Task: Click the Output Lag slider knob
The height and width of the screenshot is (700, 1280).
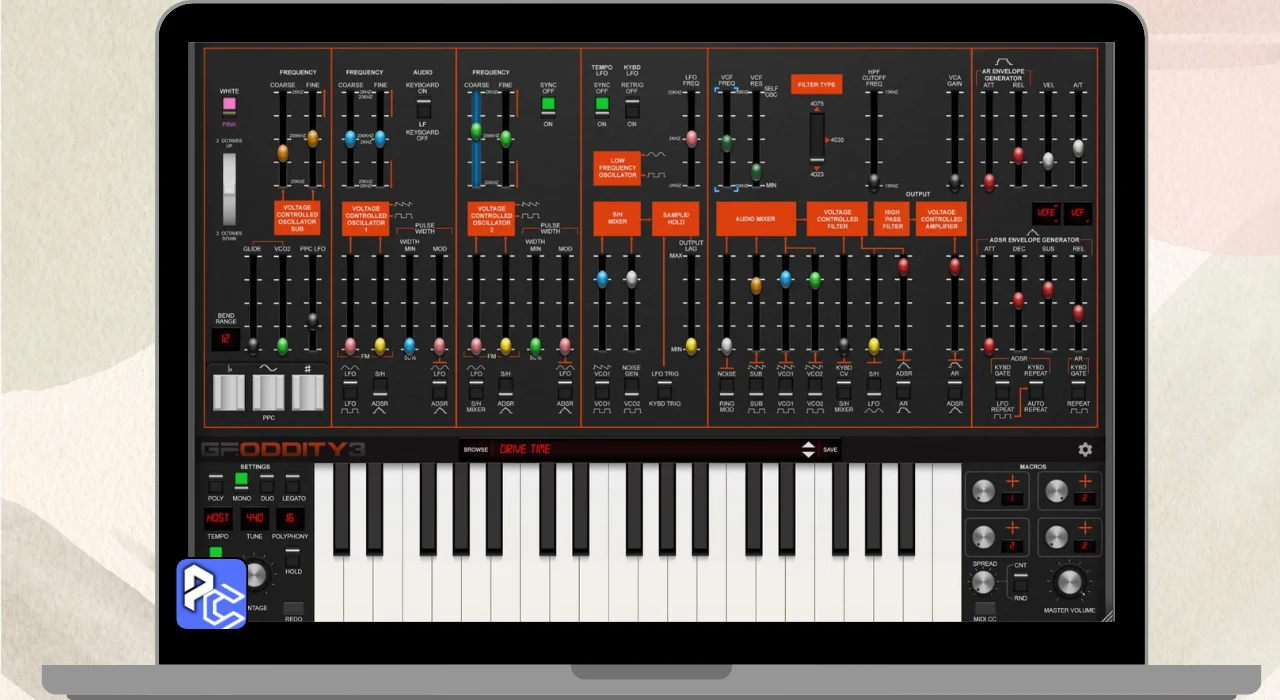Action: (691, 346)
